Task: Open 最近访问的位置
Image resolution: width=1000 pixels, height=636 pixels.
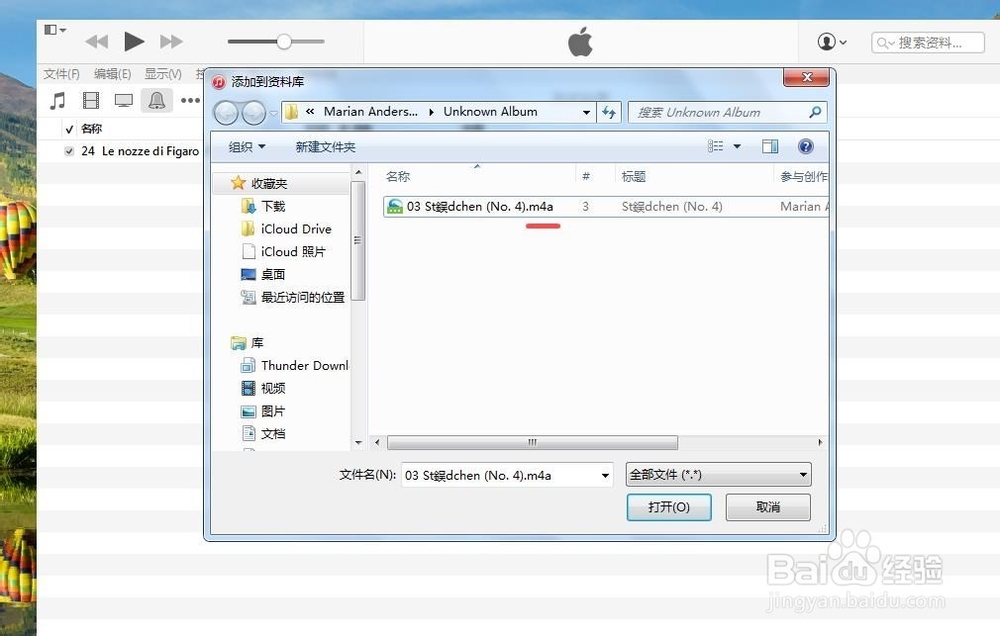Action: [x=293, y=297]
